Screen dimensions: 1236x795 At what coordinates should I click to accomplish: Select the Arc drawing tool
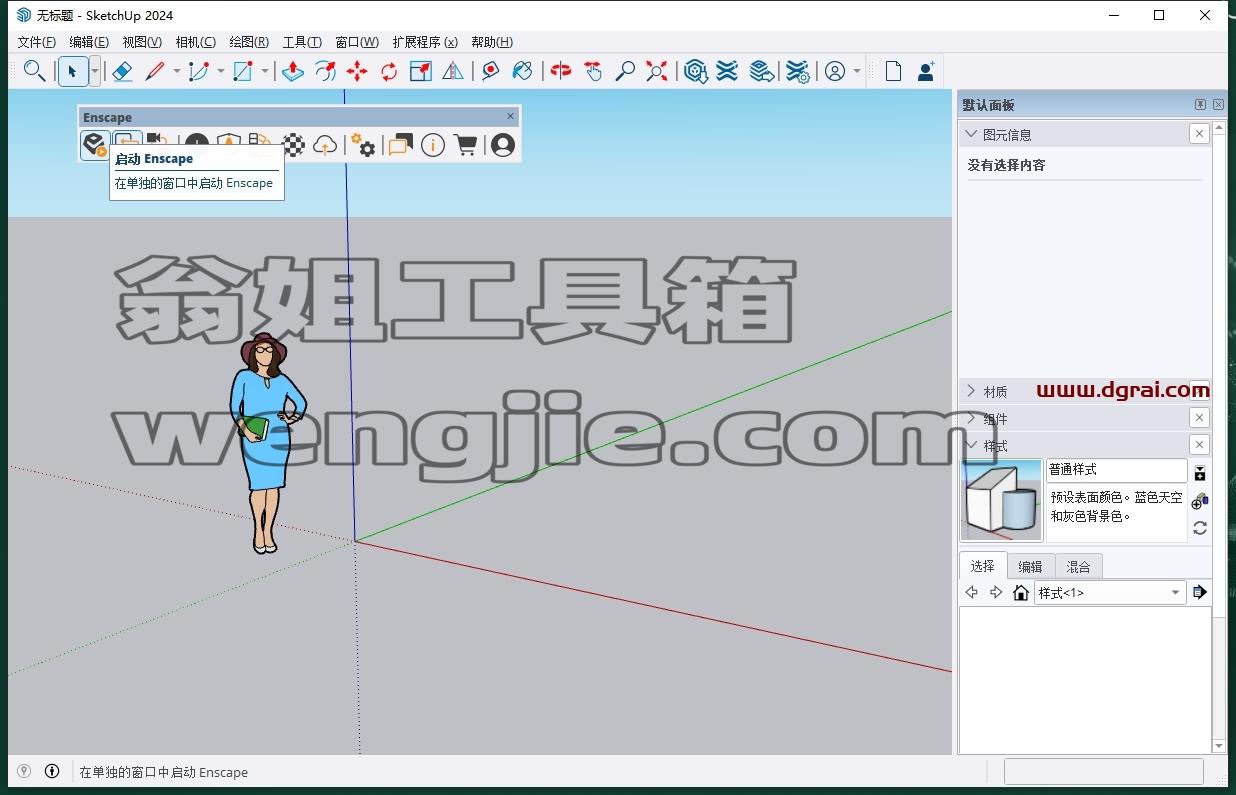coord(199,71)
